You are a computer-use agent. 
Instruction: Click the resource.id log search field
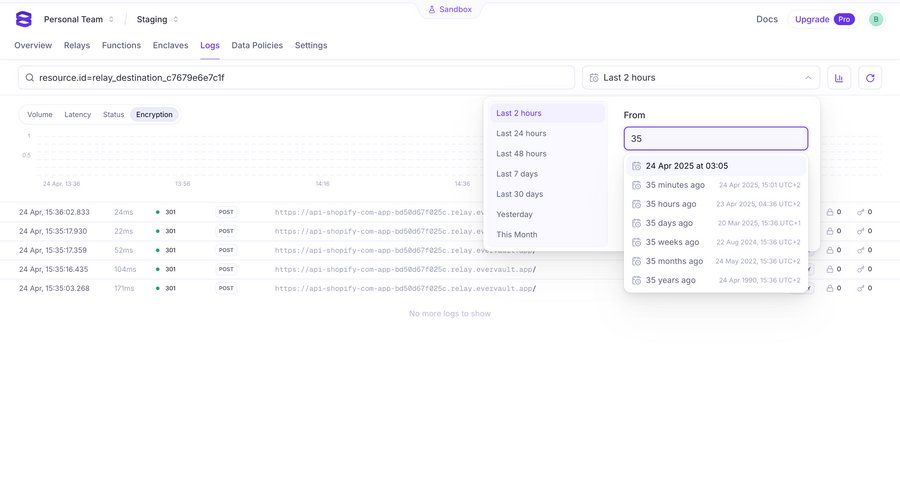point(296,78)
